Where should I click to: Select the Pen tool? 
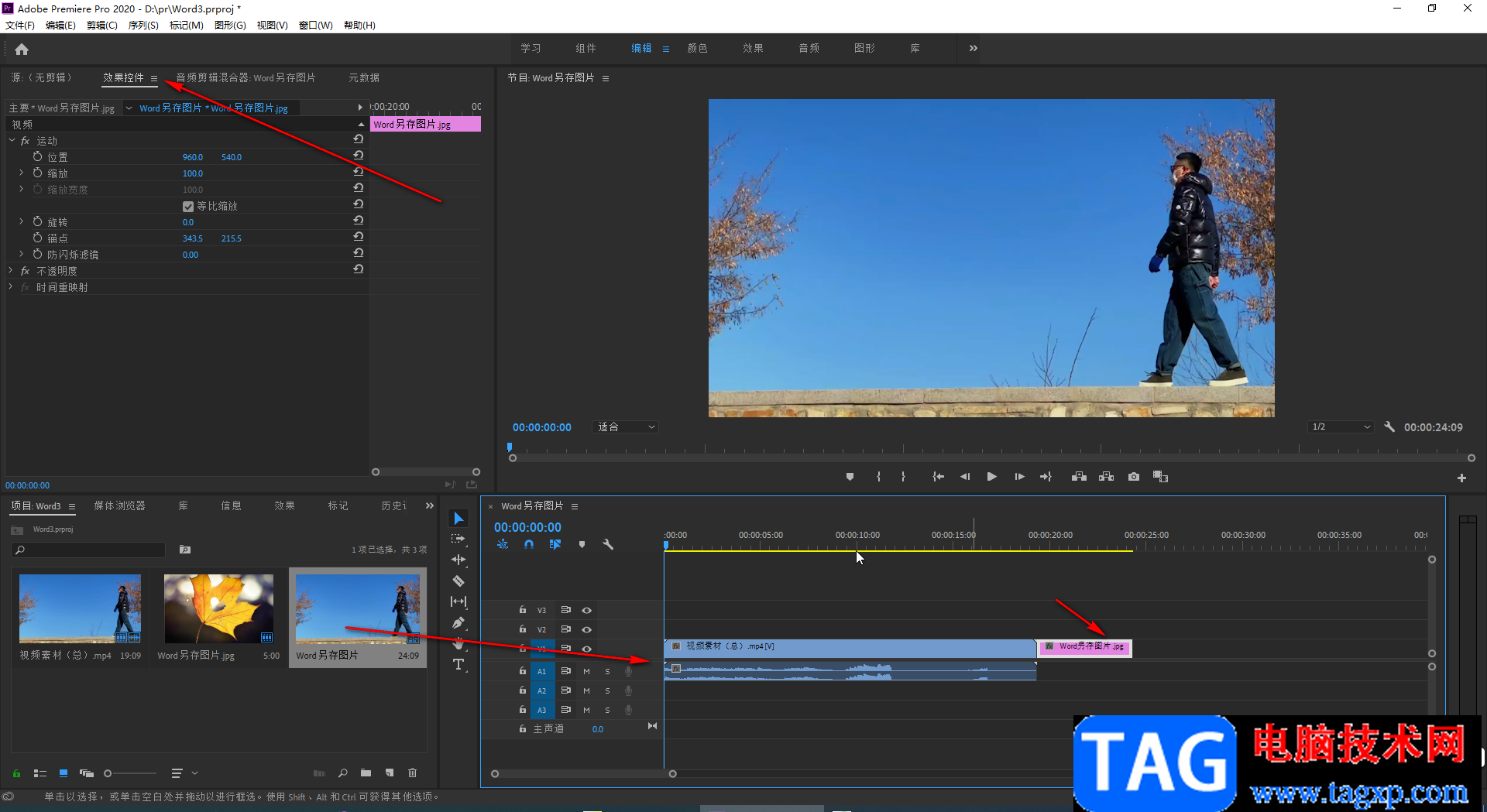point(458,622)
